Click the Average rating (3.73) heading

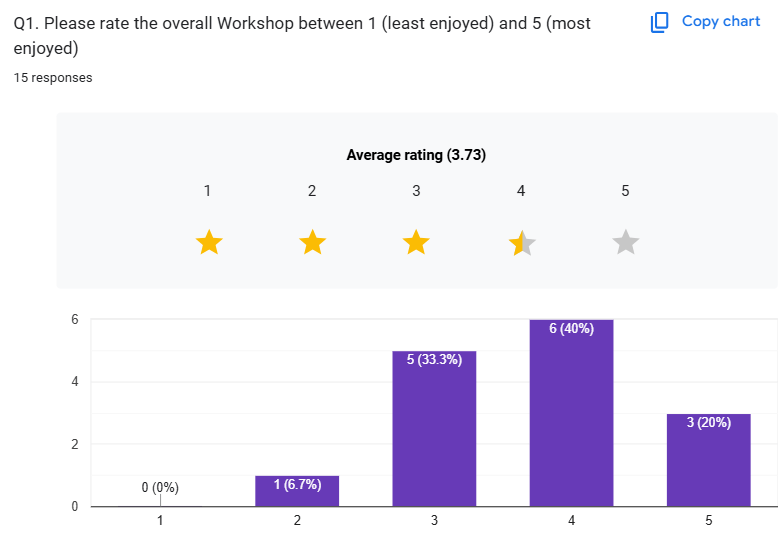tap(416, 155)
